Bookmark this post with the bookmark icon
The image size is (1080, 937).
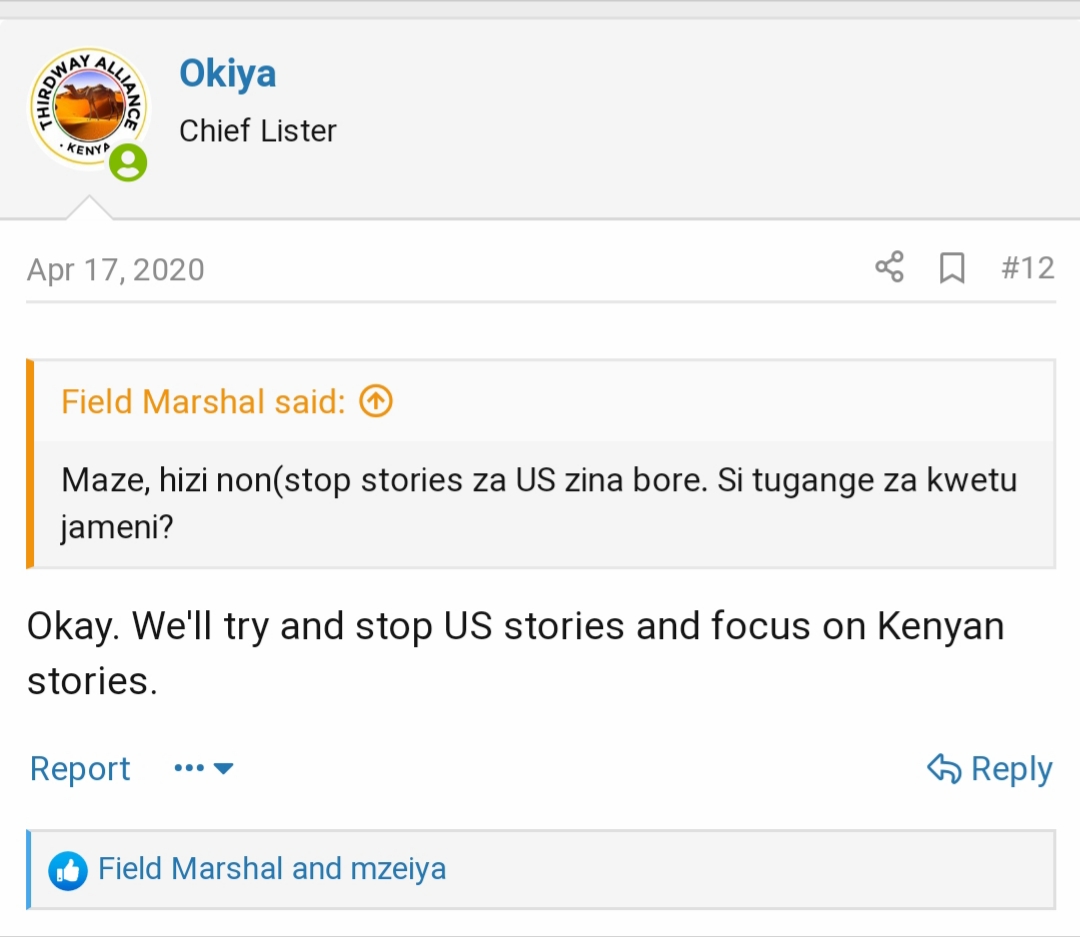click(952, 268)
